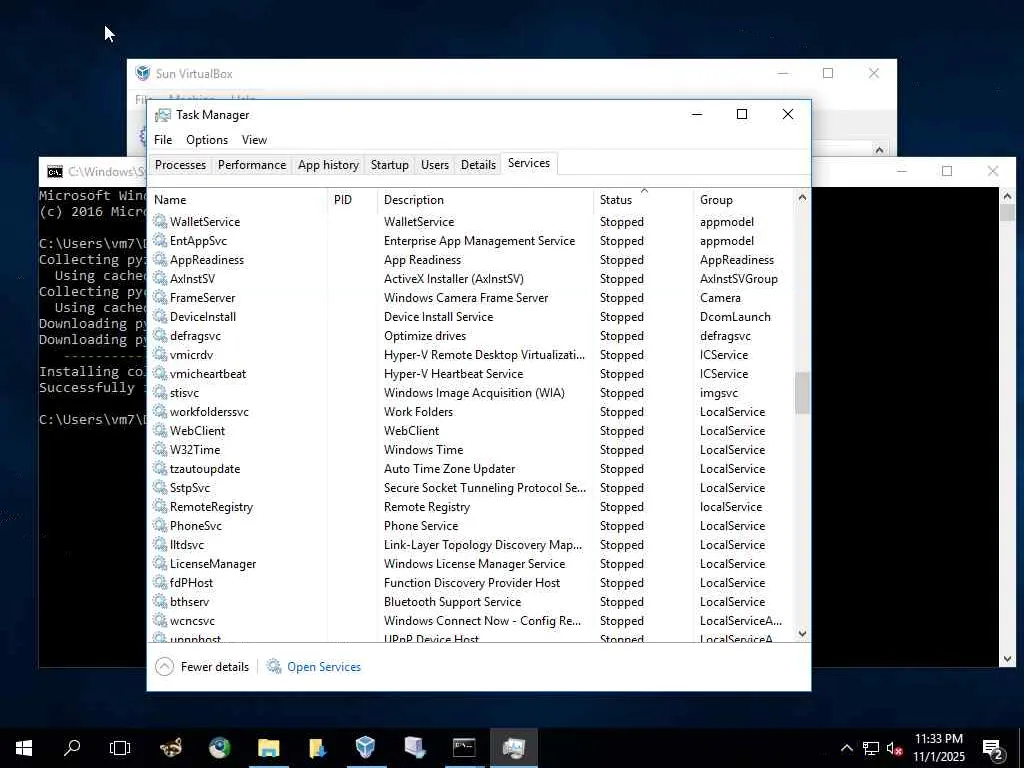Image resolution: width=1024 pixels, height=768 pixels.
Task: Click the Sun VirtualBox title bar icon
Action: pos(142,73)
